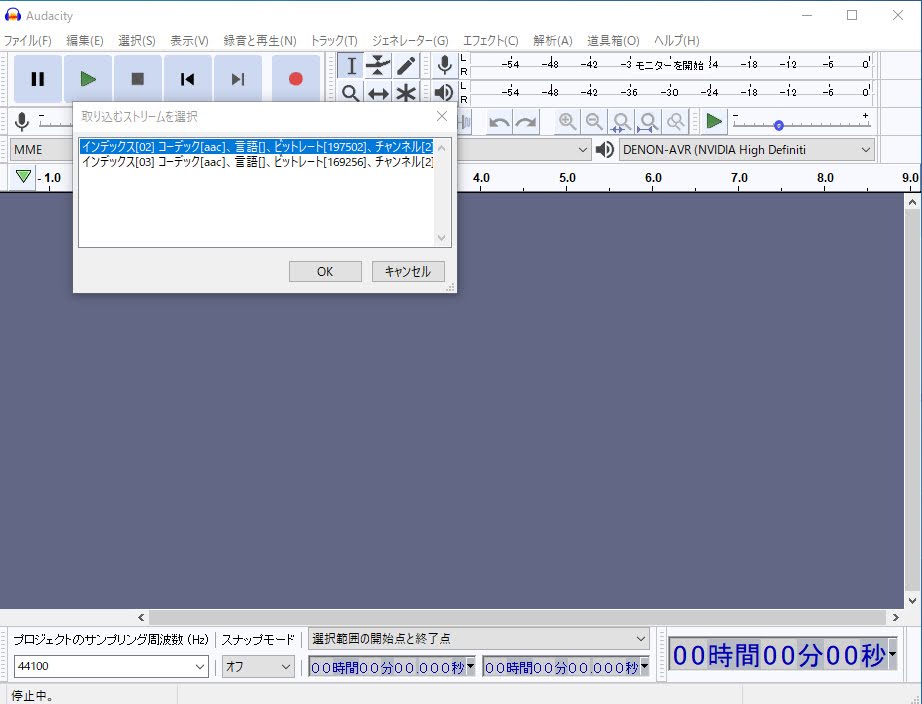The height and width of the screenshot is (704, 922).
Task: Click OK in the stream selection dialog
Action: pos(325,272)
